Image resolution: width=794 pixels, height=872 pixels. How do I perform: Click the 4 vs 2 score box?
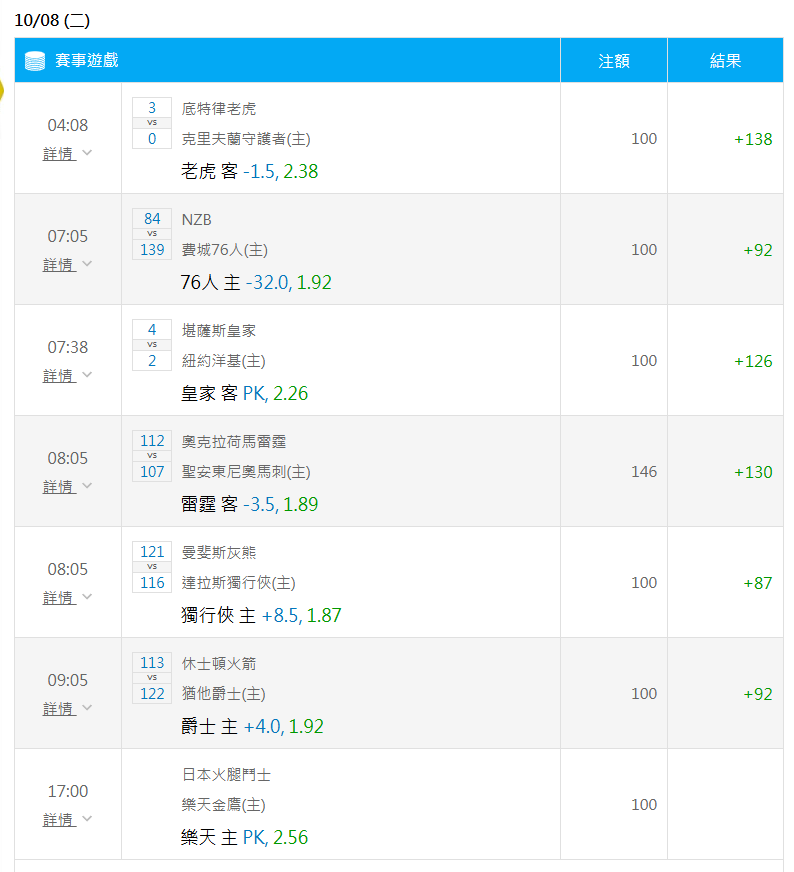(152, 345)
